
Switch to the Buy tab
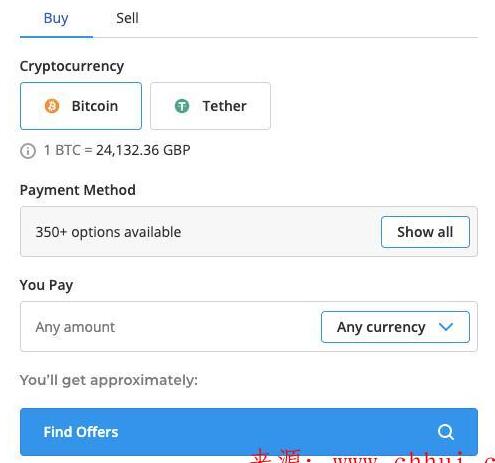[x=56, y=18]
